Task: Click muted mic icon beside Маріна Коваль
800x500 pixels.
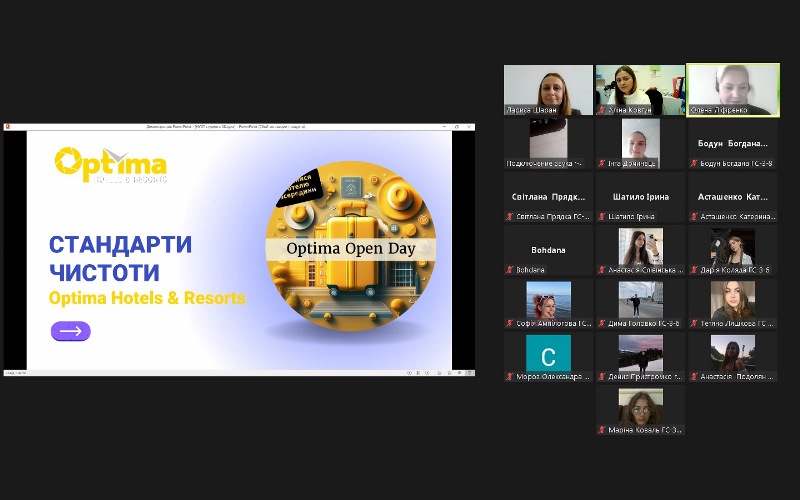Action: click(602, 430)
